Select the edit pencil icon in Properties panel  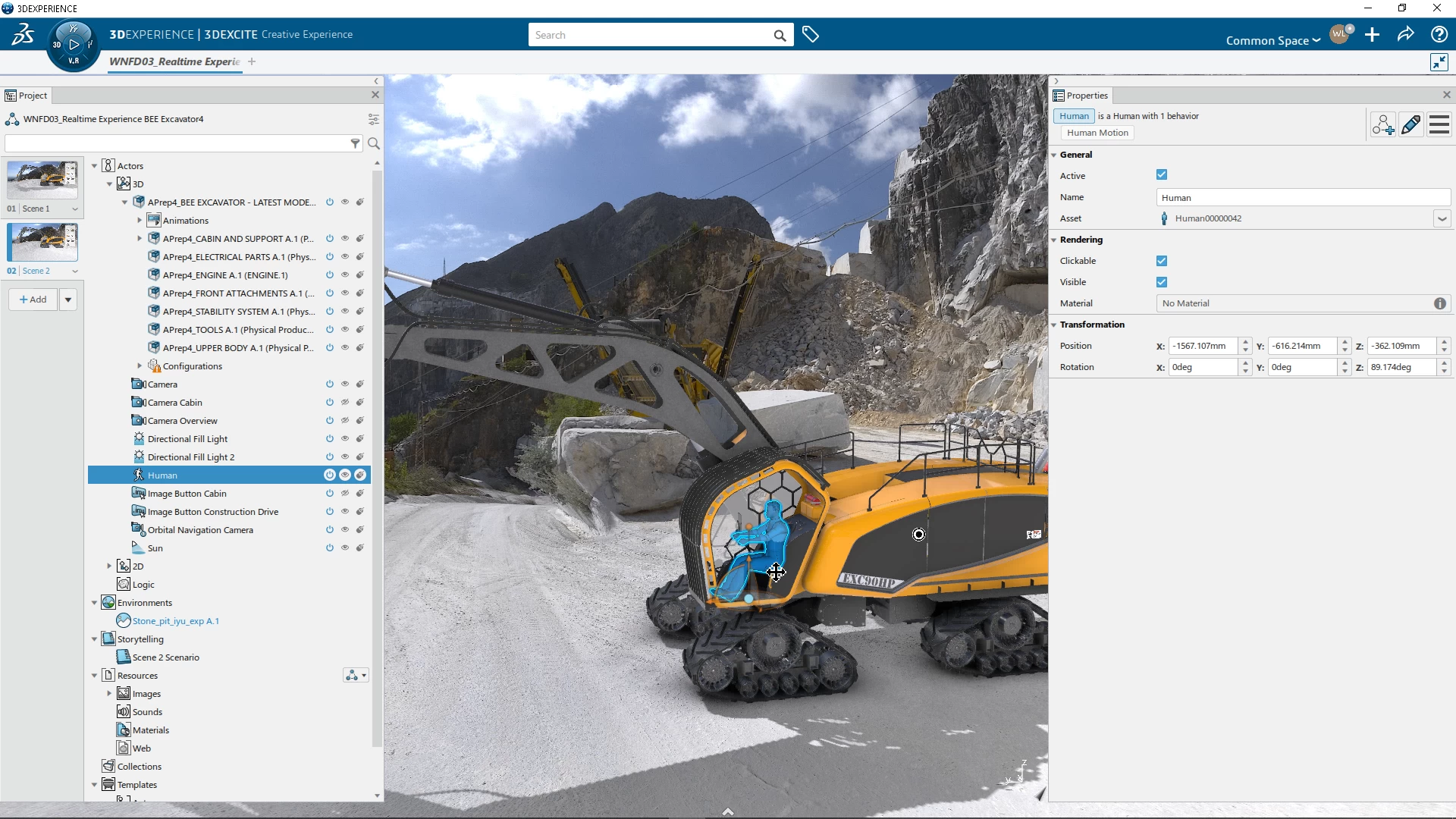tap(1410, 124)
